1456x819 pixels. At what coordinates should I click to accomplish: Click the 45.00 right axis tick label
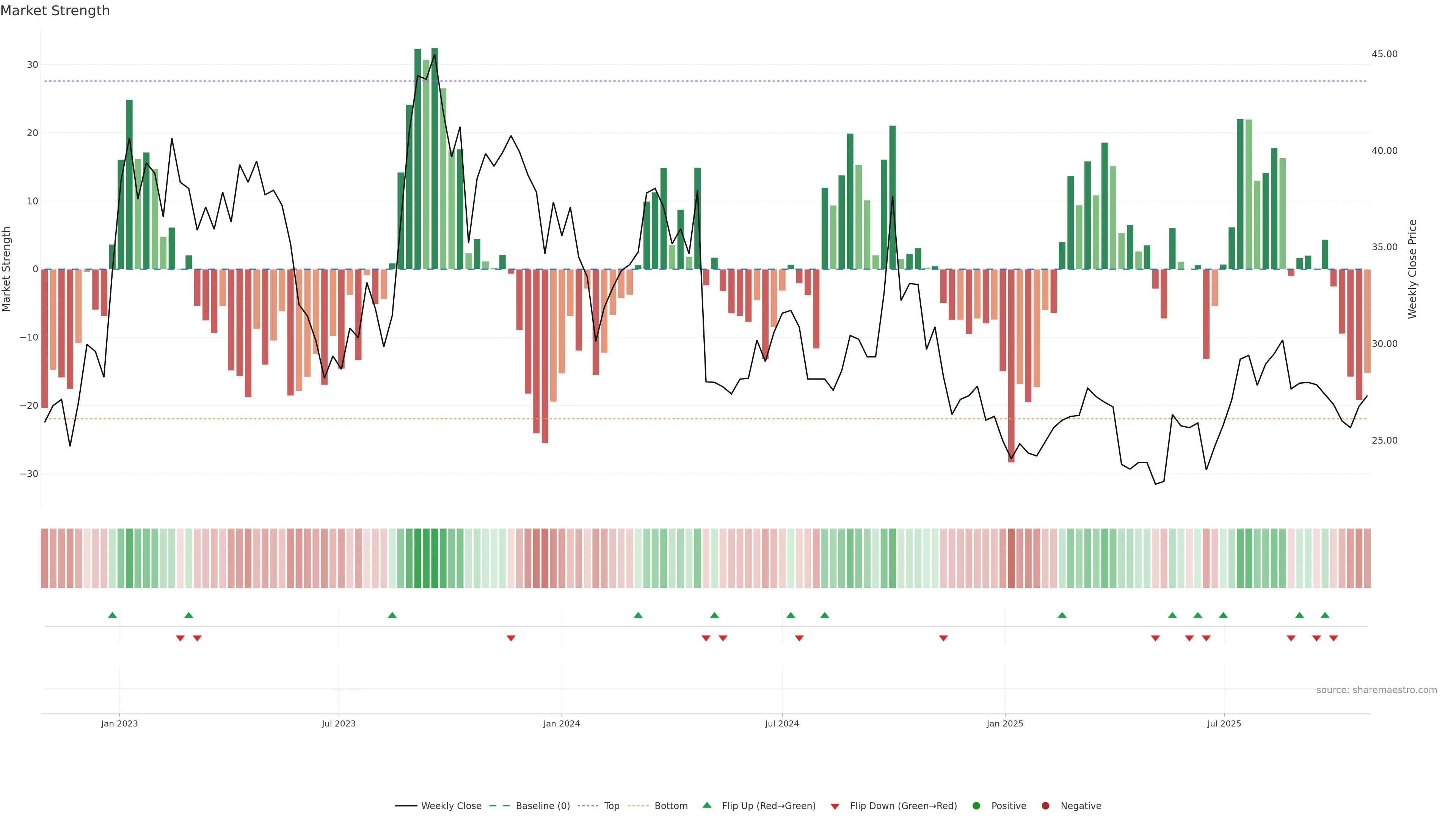click(x=1384, y=54)
